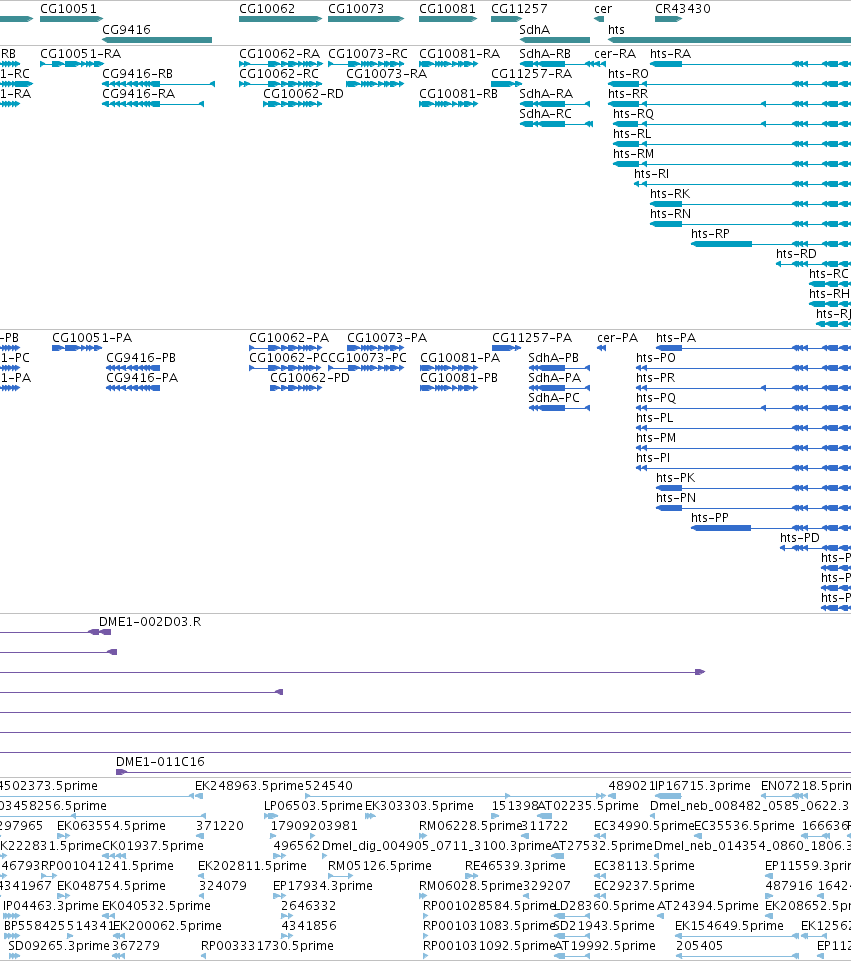Open transcript label CG10062-RA
Viewport: 851px width, 961px height.
279,53
